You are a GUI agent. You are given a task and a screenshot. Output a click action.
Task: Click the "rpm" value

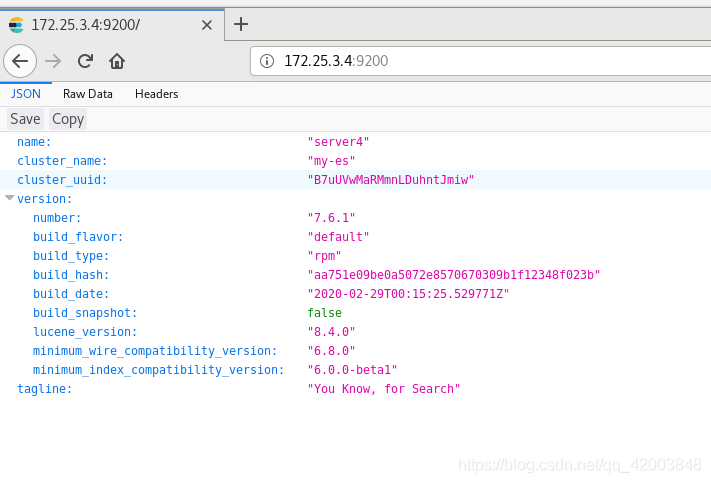(x=324, y=256)
